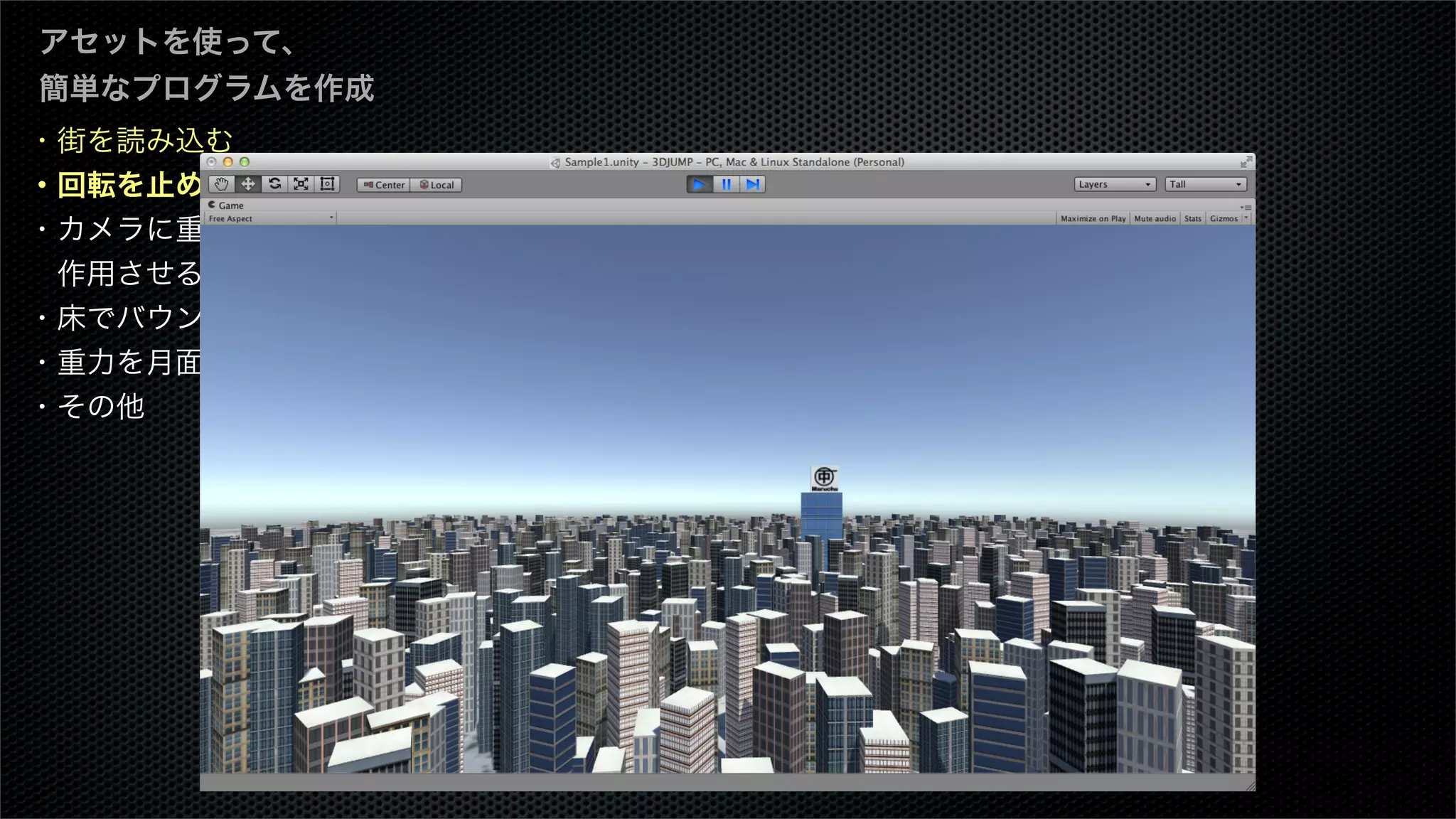
Task: Toggle Local coordinate space button
Action: 437,185
